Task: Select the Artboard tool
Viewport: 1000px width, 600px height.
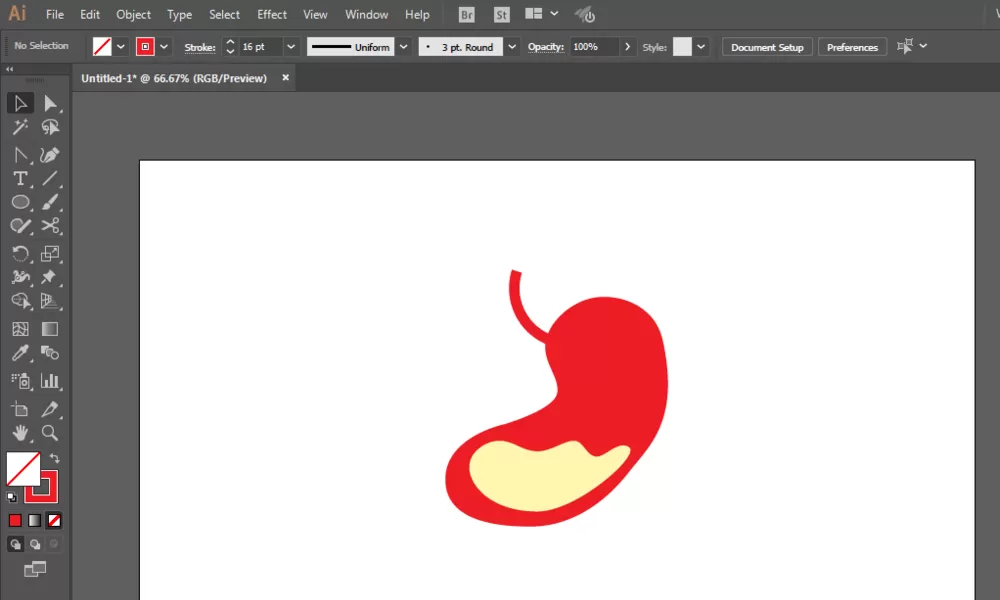Action: coord(20,409)
